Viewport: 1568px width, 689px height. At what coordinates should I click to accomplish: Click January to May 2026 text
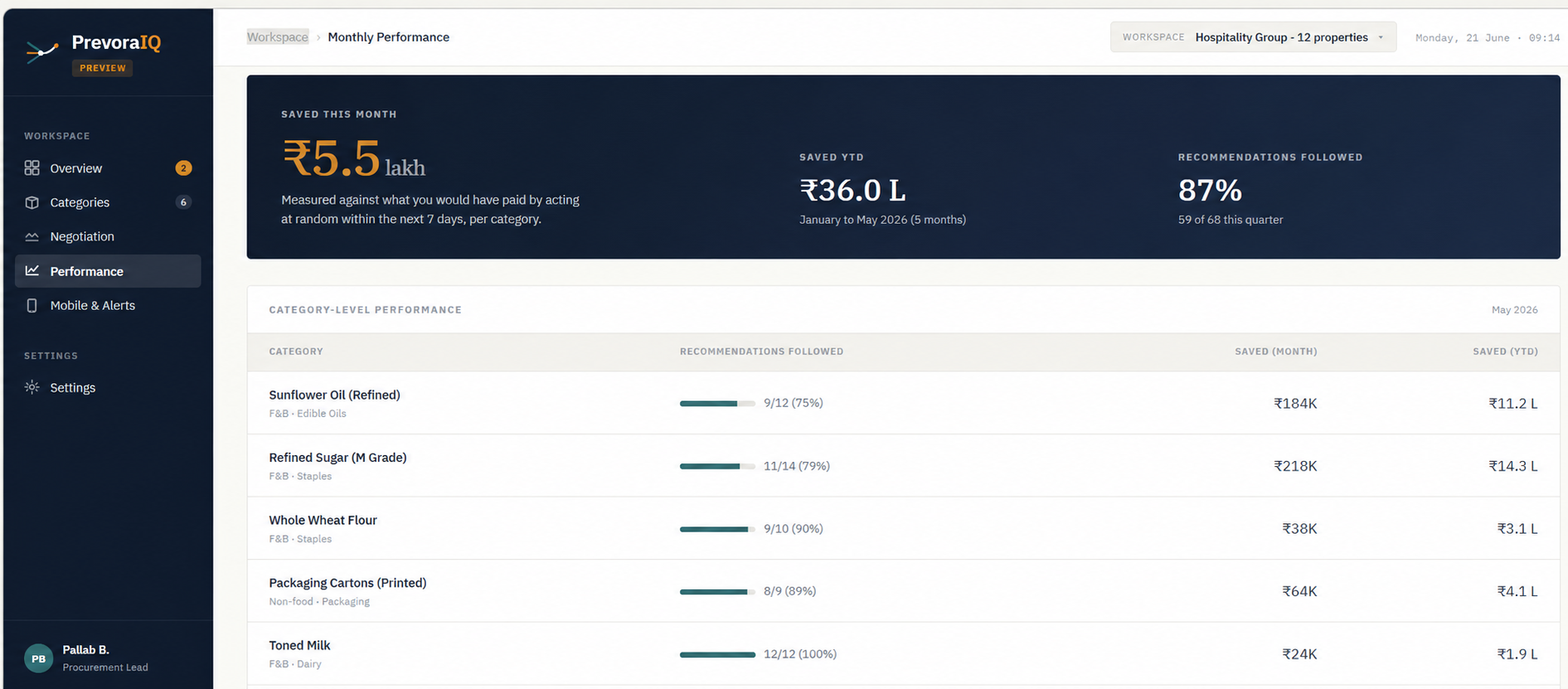[882, 220]
